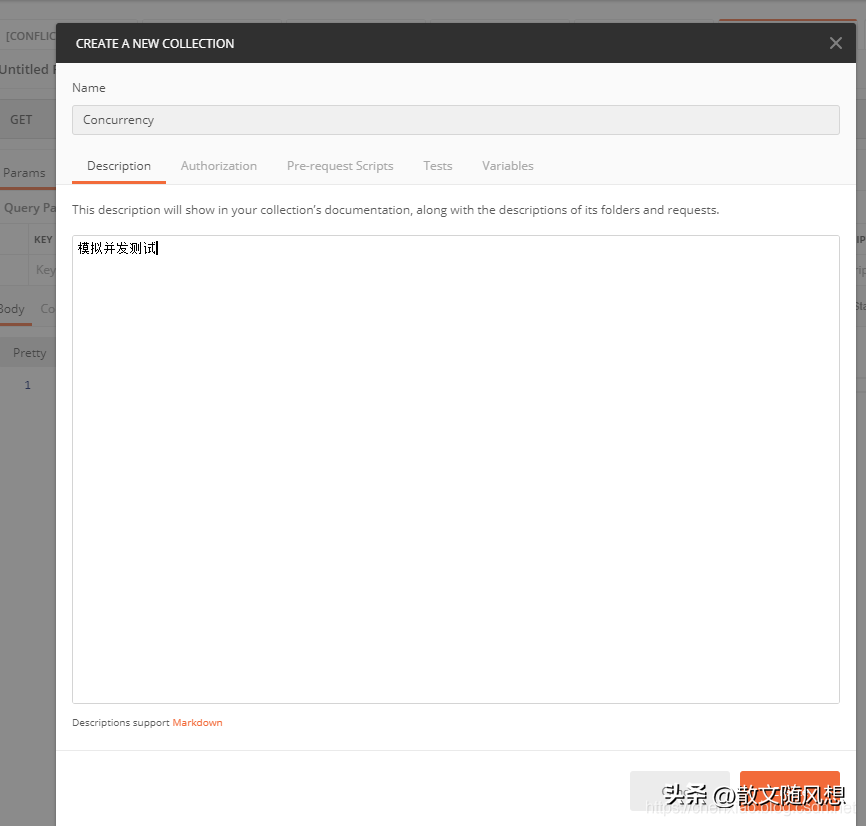Image resolution: width=866 pixels, height=826 pixels.
Task: Select the Params tab in the background window
Action: (x=24, y=173)
